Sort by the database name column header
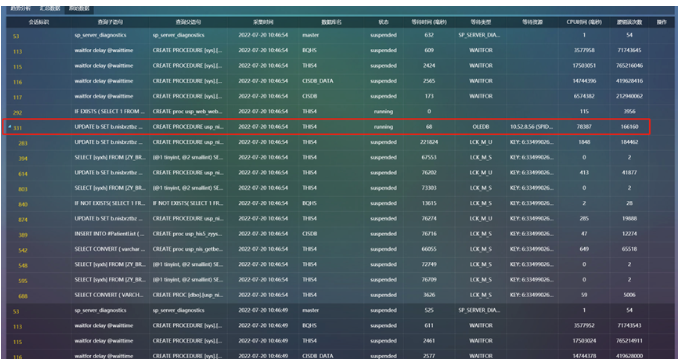680x360 pixels. 331,22
